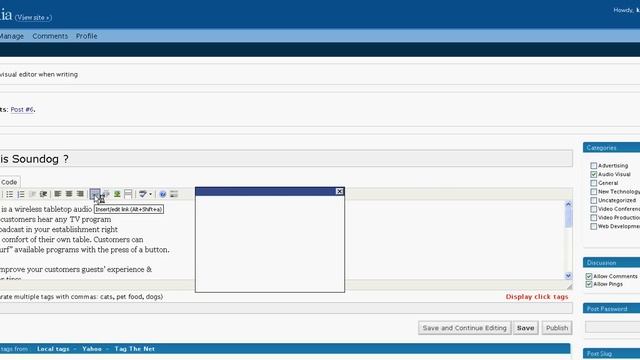Click the editor scrollbar down arrow
Viewport: 640px width, 360px height.
[x=568, y=276]
